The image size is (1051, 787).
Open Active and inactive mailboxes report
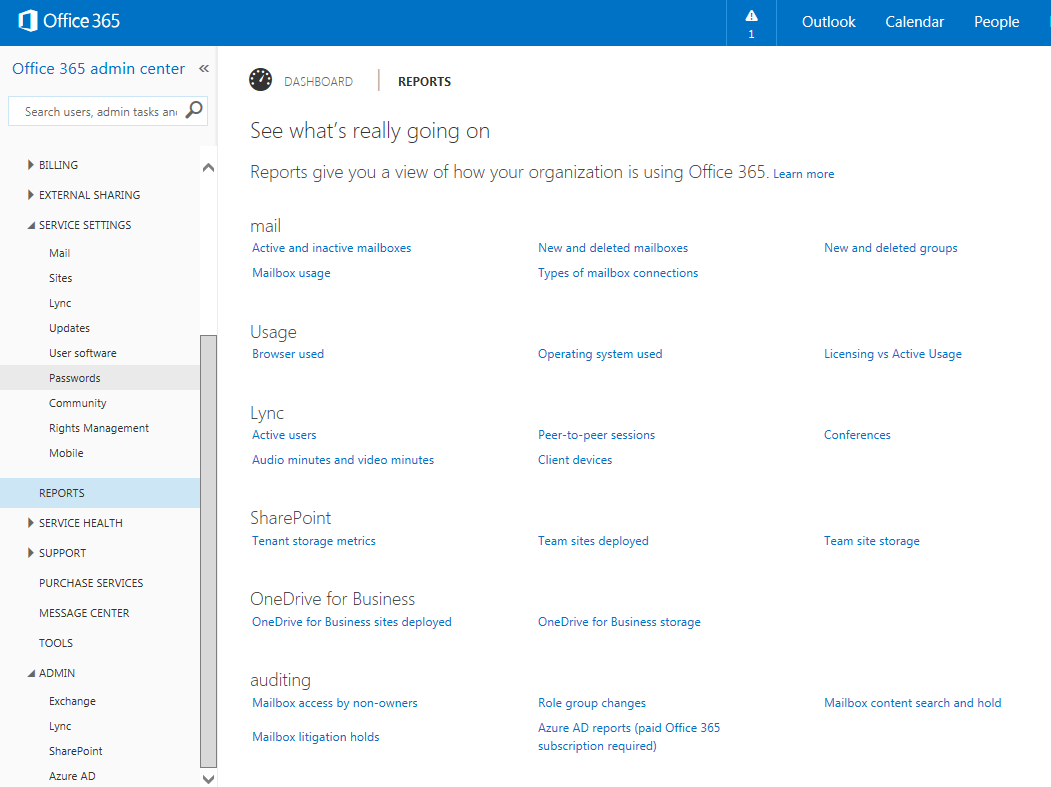(331, 248)
